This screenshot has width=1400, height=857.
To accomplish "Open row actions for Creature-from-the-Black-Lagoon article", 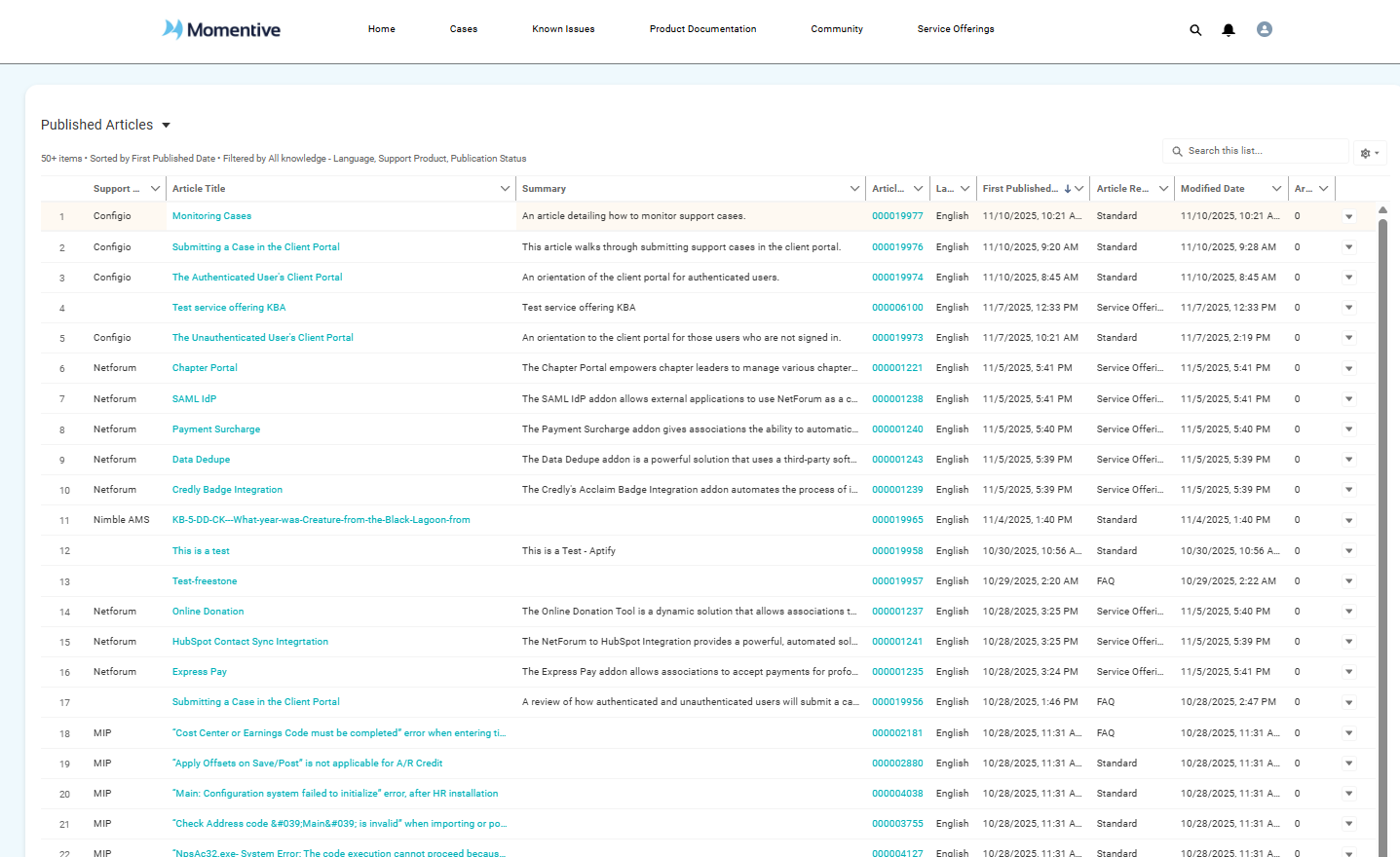I will point(1349,520).
